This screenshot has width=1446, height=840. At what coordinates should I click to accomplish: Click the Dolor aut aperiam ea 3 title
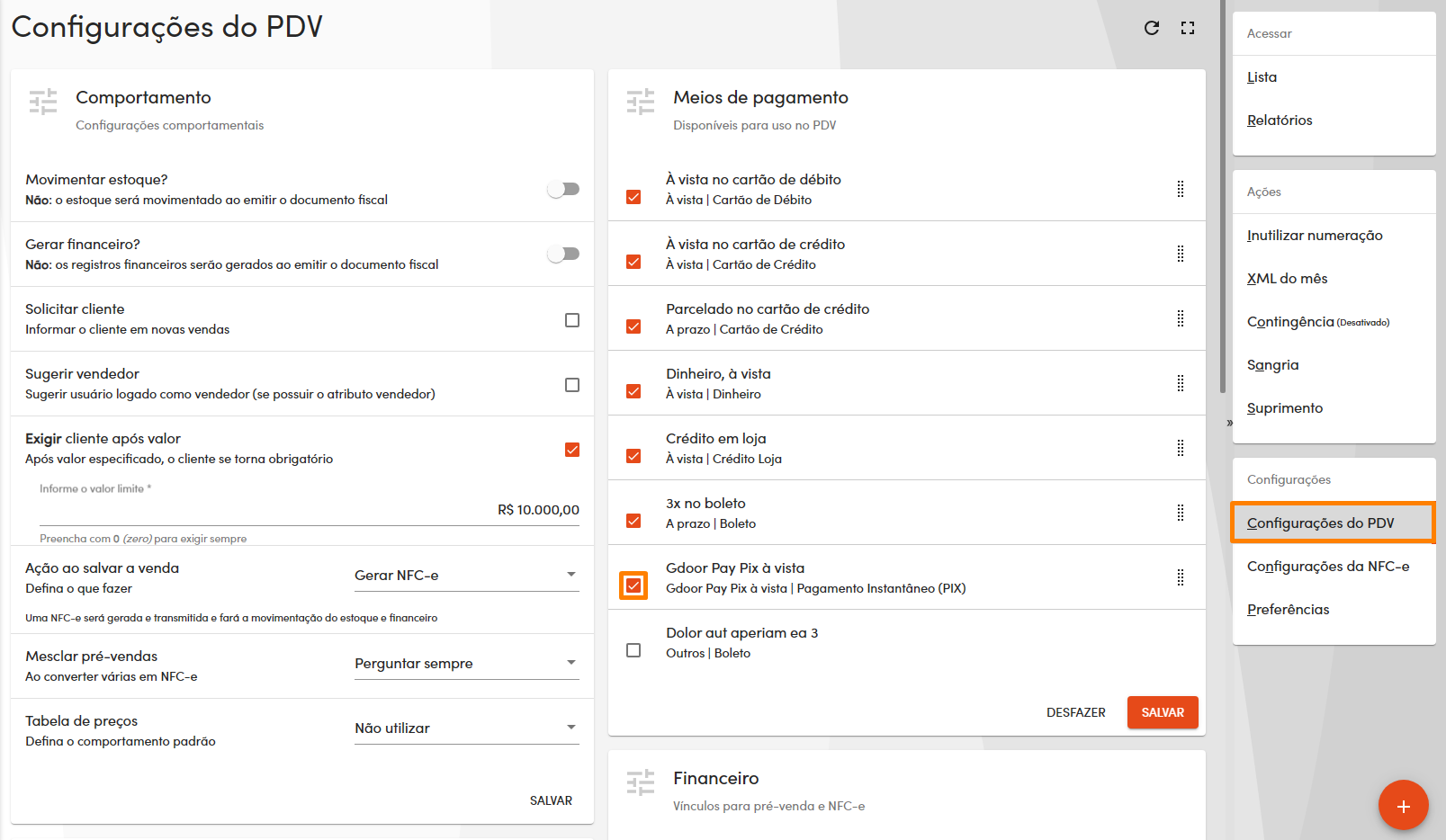tap(741, 633)
